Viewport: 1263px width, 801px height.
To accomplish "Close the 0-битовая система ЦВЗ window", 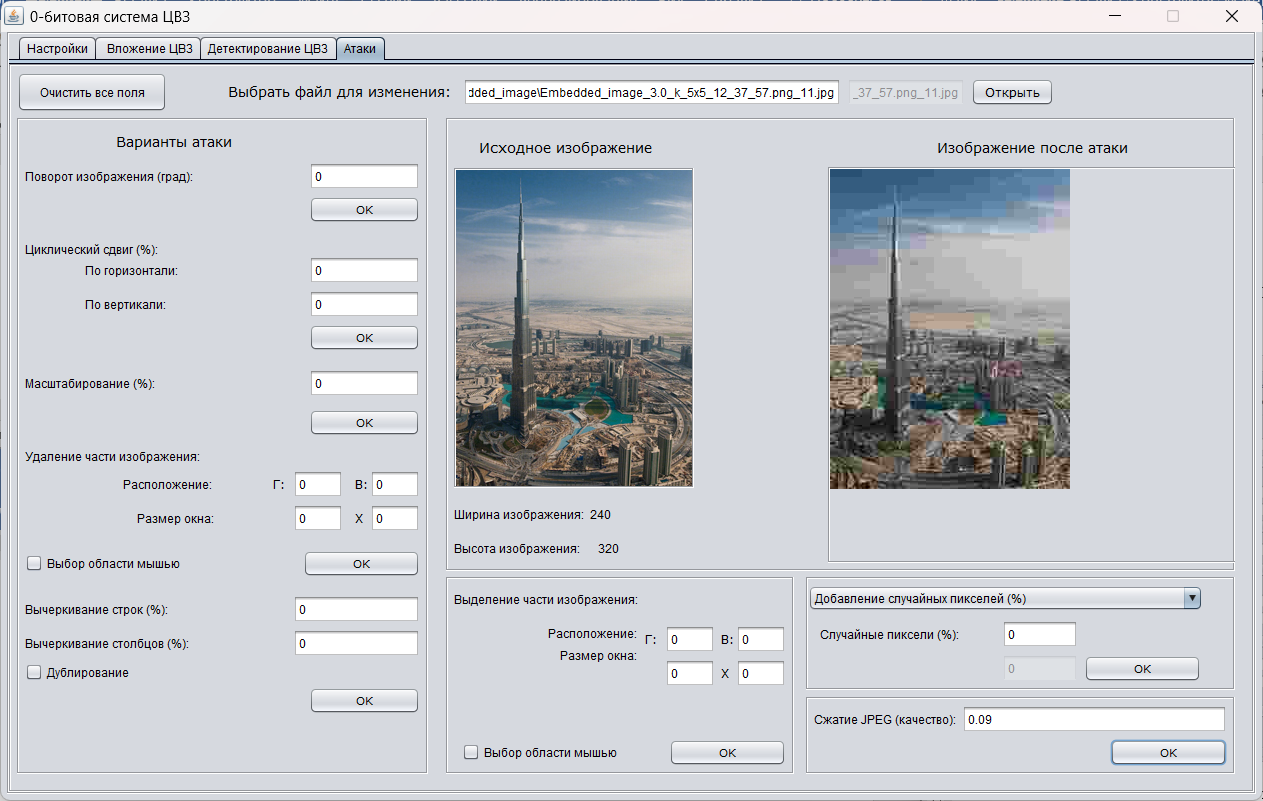I will pos(1231,16).
